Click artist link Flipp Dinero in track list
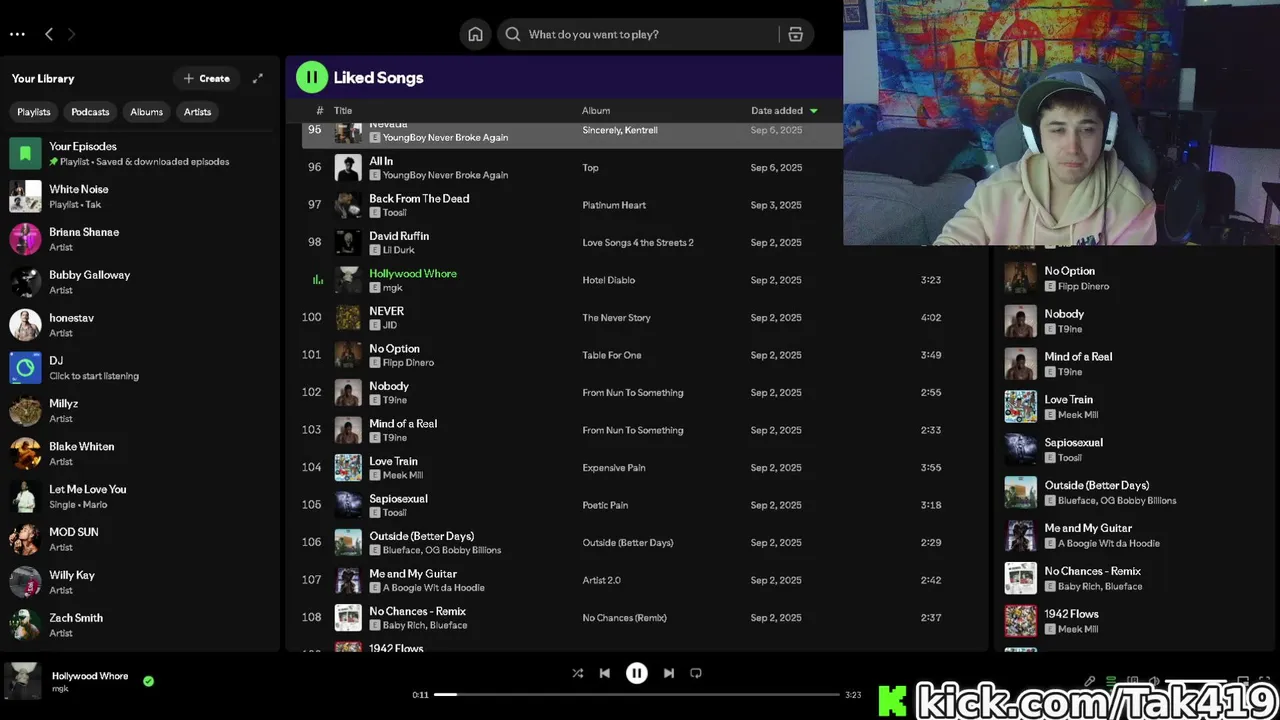The height and width of the screenshot is (720, 1280). point(408,363)
